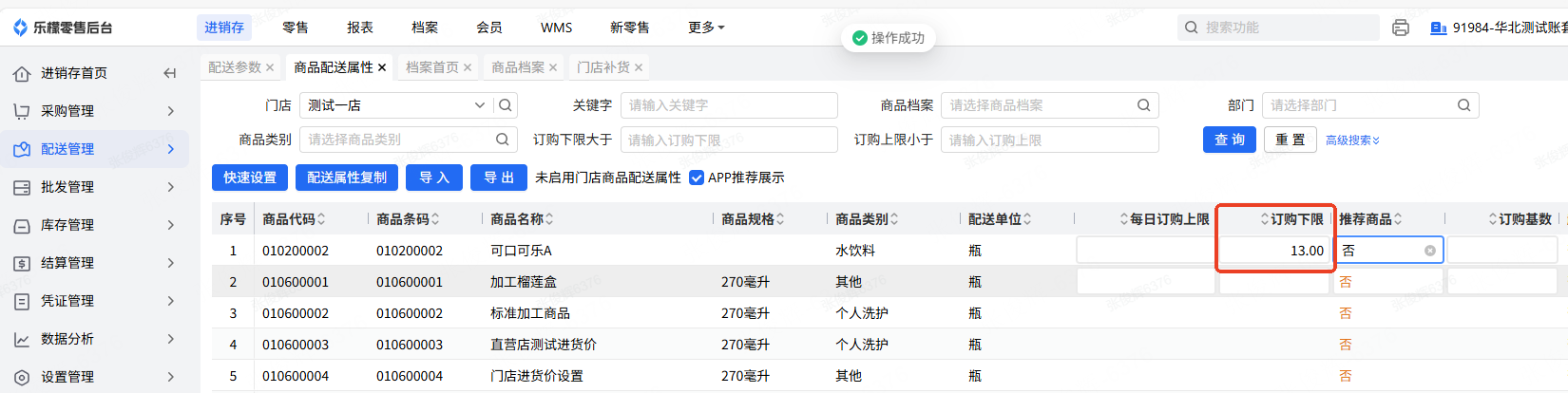Open the 报表 top menu
The width and height of the screenshot is (1568, 393).
360,28
